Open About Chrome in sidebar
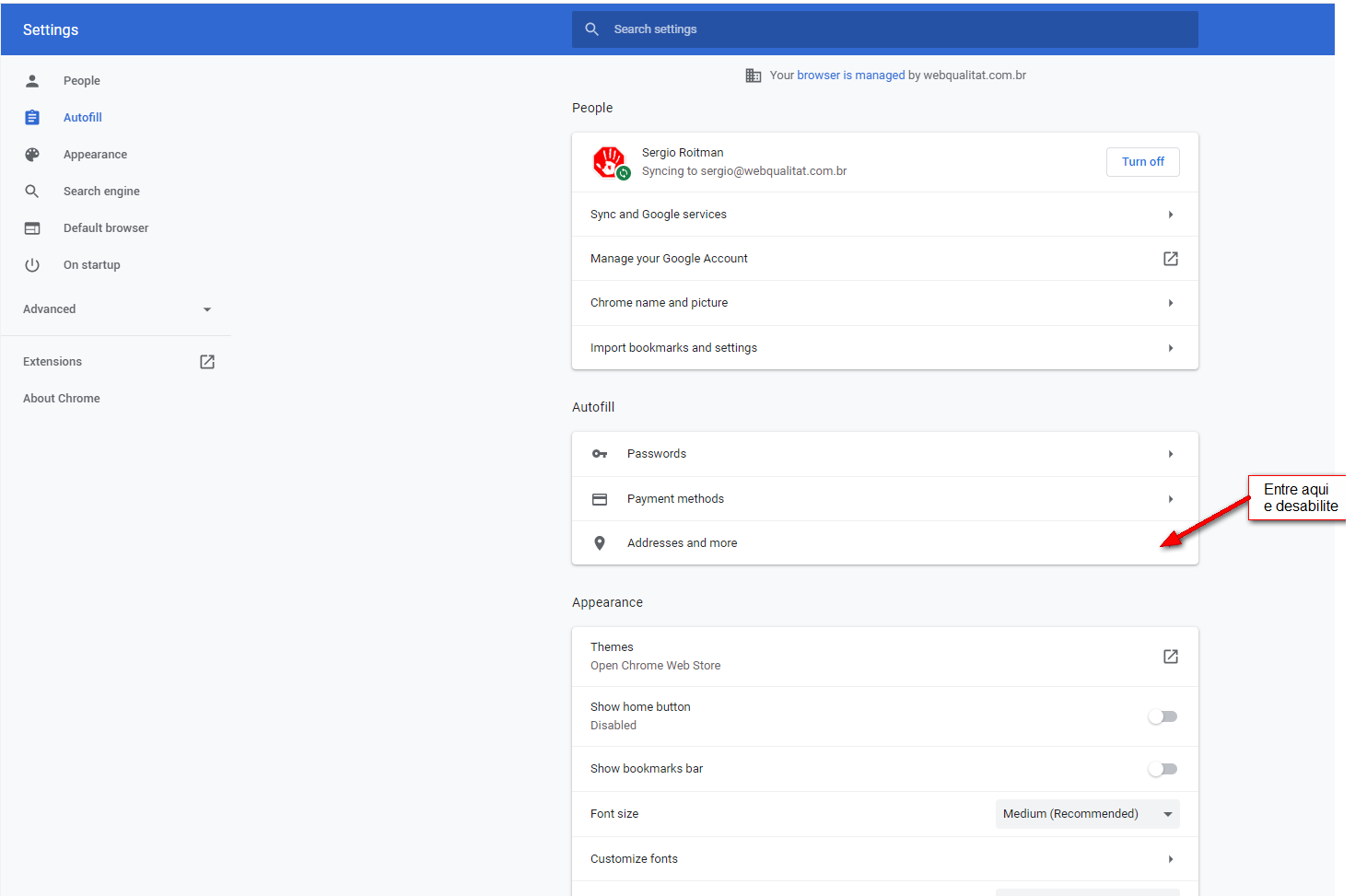The height and width of the screenshot is (896, 1367). tap(62, 399)
